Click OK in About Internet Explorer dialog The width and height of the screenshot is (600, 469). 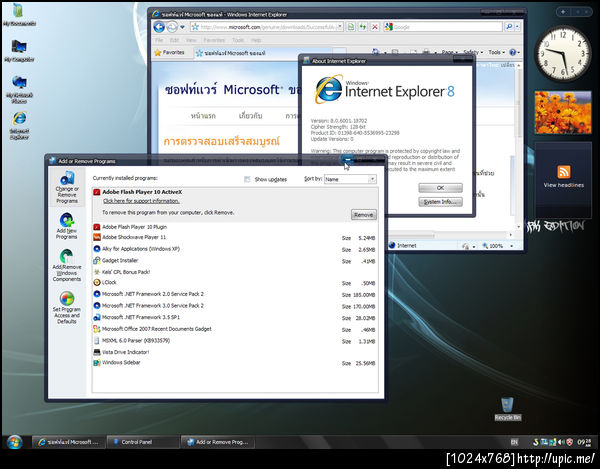(440, 188)
